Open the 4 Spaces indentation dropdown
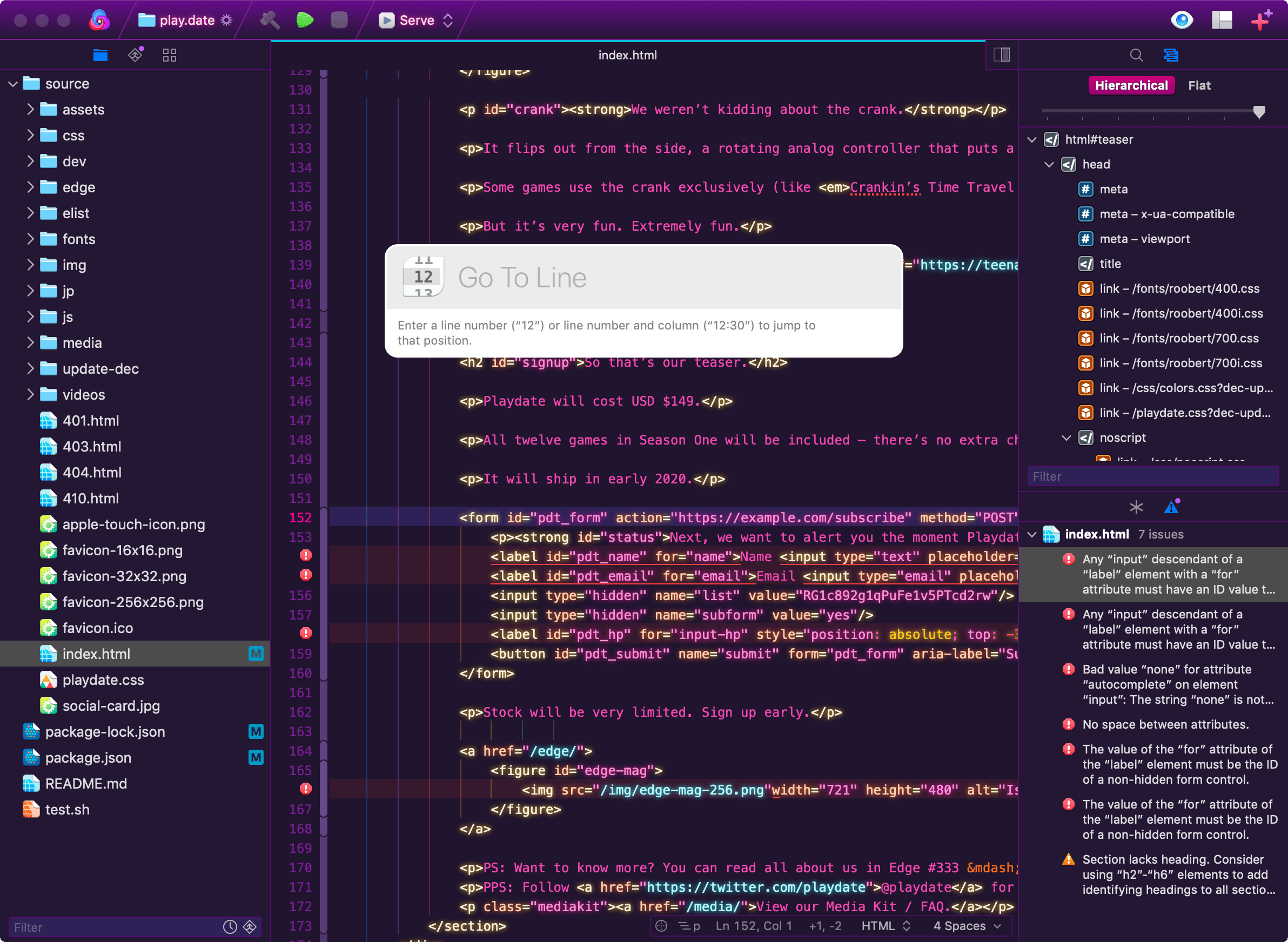The height and width of the screenshot is (942, 1288). pos(967,926)
